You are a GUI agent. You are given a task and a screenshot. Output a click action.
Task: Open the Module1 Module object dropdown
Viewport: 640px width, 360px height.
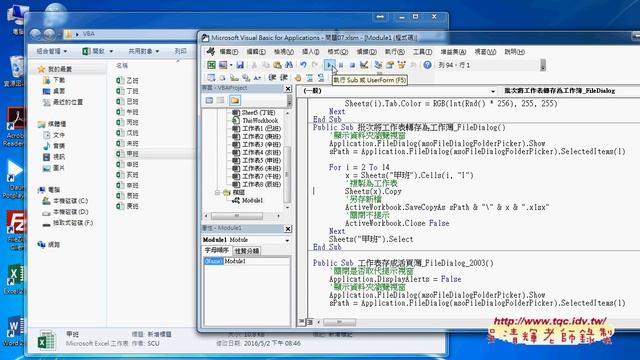pos(287,240)
